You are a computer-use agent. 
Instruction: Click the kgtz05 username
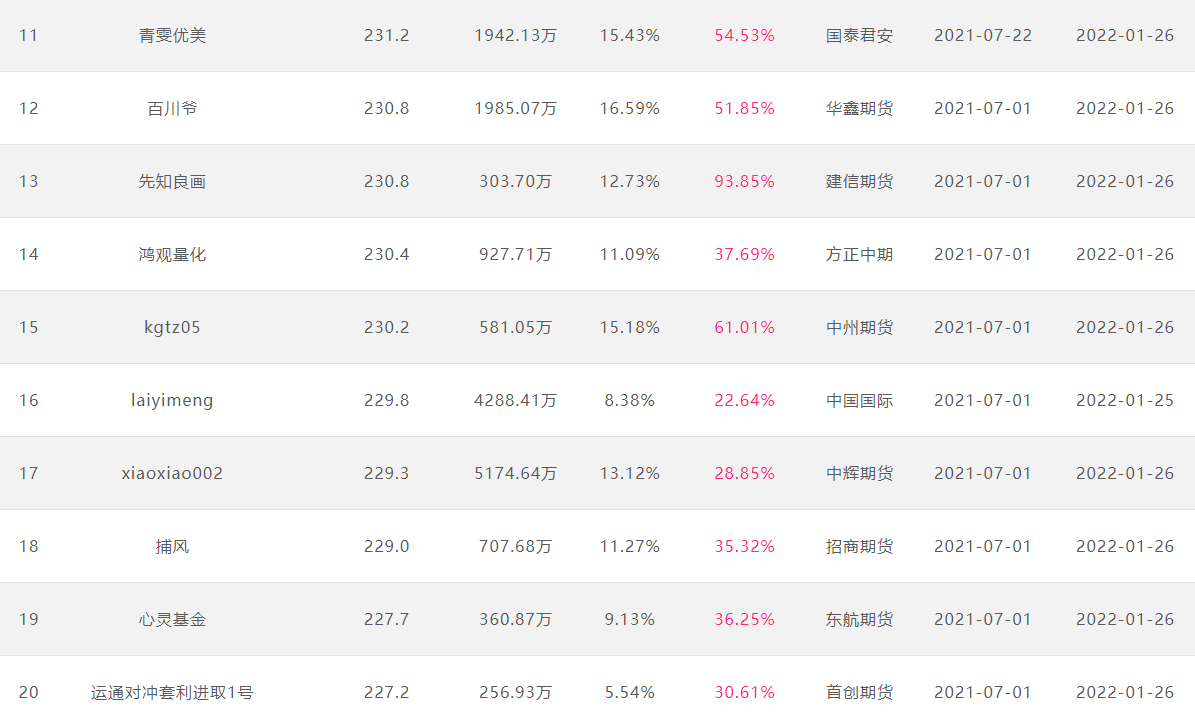coord(172,328)
